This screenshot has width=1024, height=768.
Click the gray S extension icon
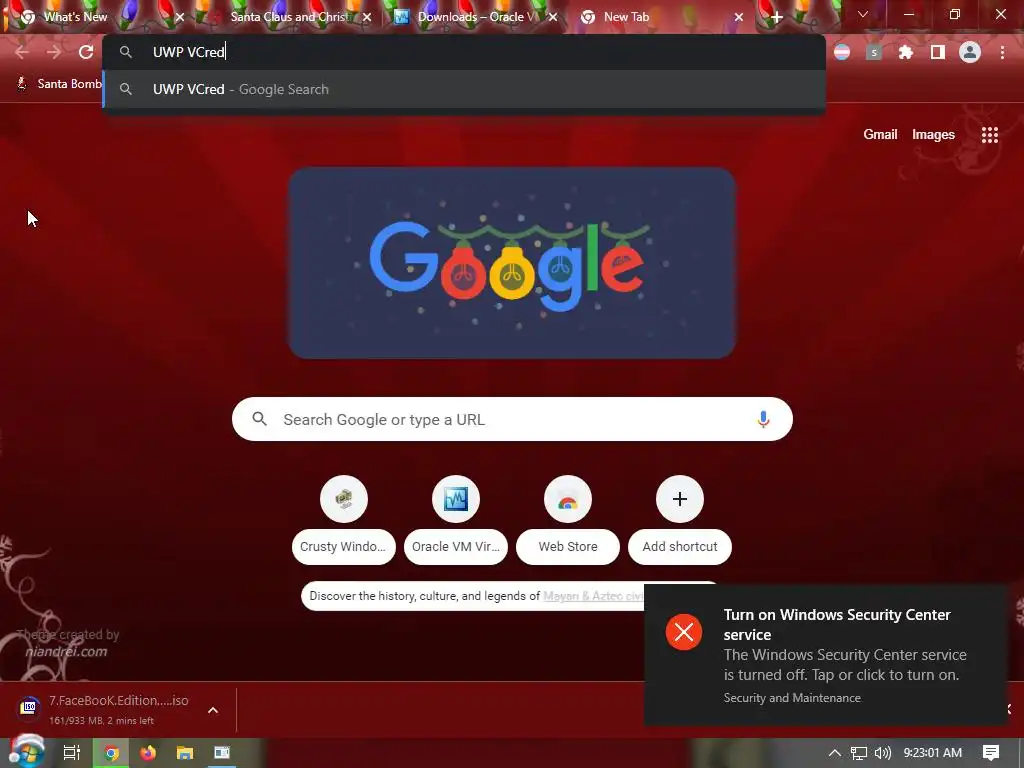pyautogui.click(x=874, y=52)
